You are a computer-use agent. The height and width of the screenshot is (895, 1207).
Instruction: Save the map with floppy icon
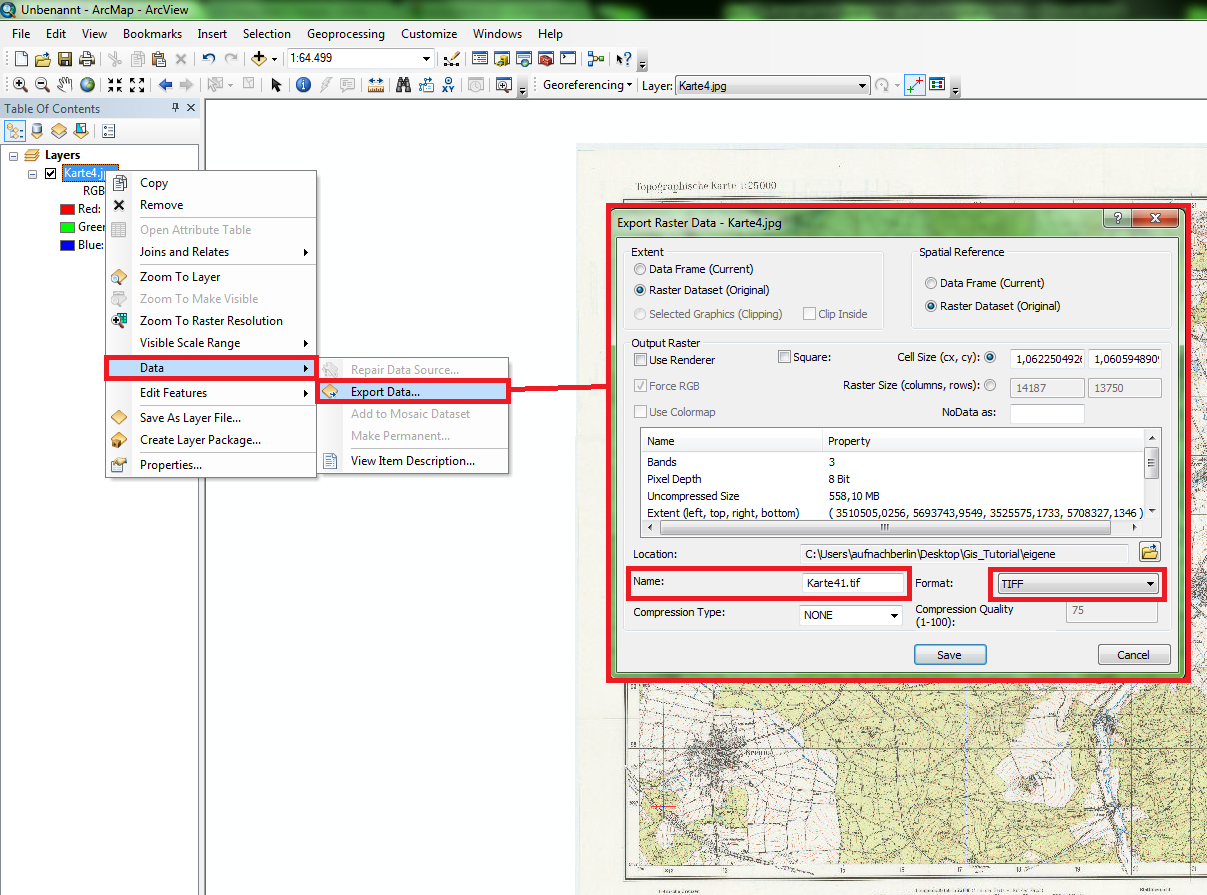(x=64, y=59)
